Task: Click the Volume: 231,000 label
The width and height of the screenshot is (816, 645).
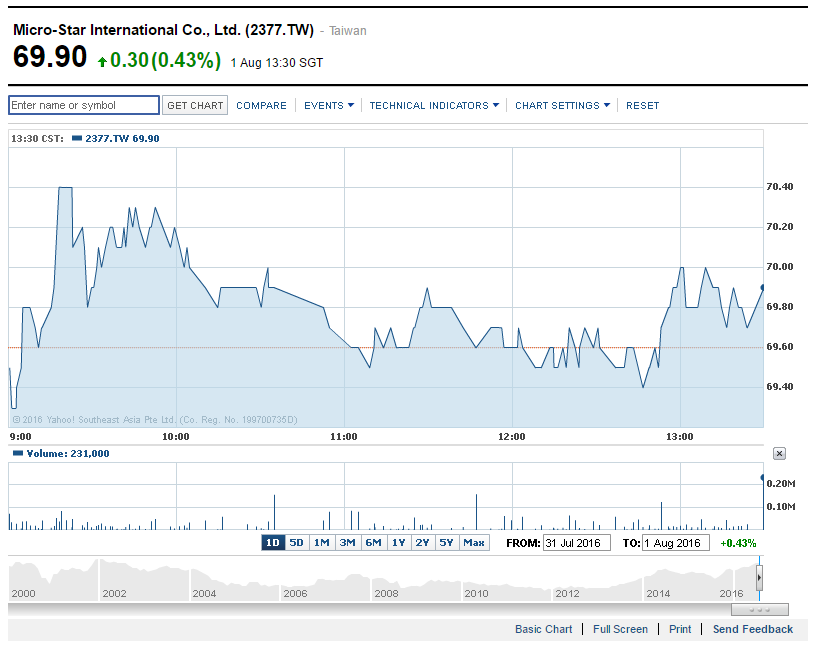Action: [x=68, y=453]
